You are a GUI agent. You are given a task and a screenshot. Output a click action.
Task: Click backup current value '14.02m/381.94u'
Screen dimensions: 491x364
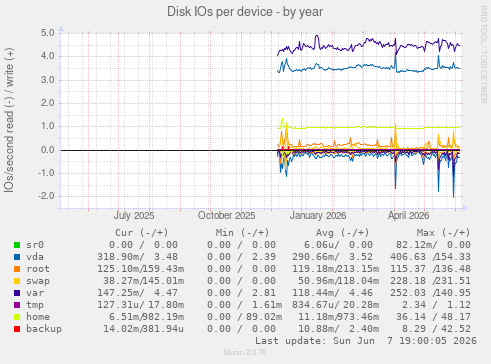point(143,329)
